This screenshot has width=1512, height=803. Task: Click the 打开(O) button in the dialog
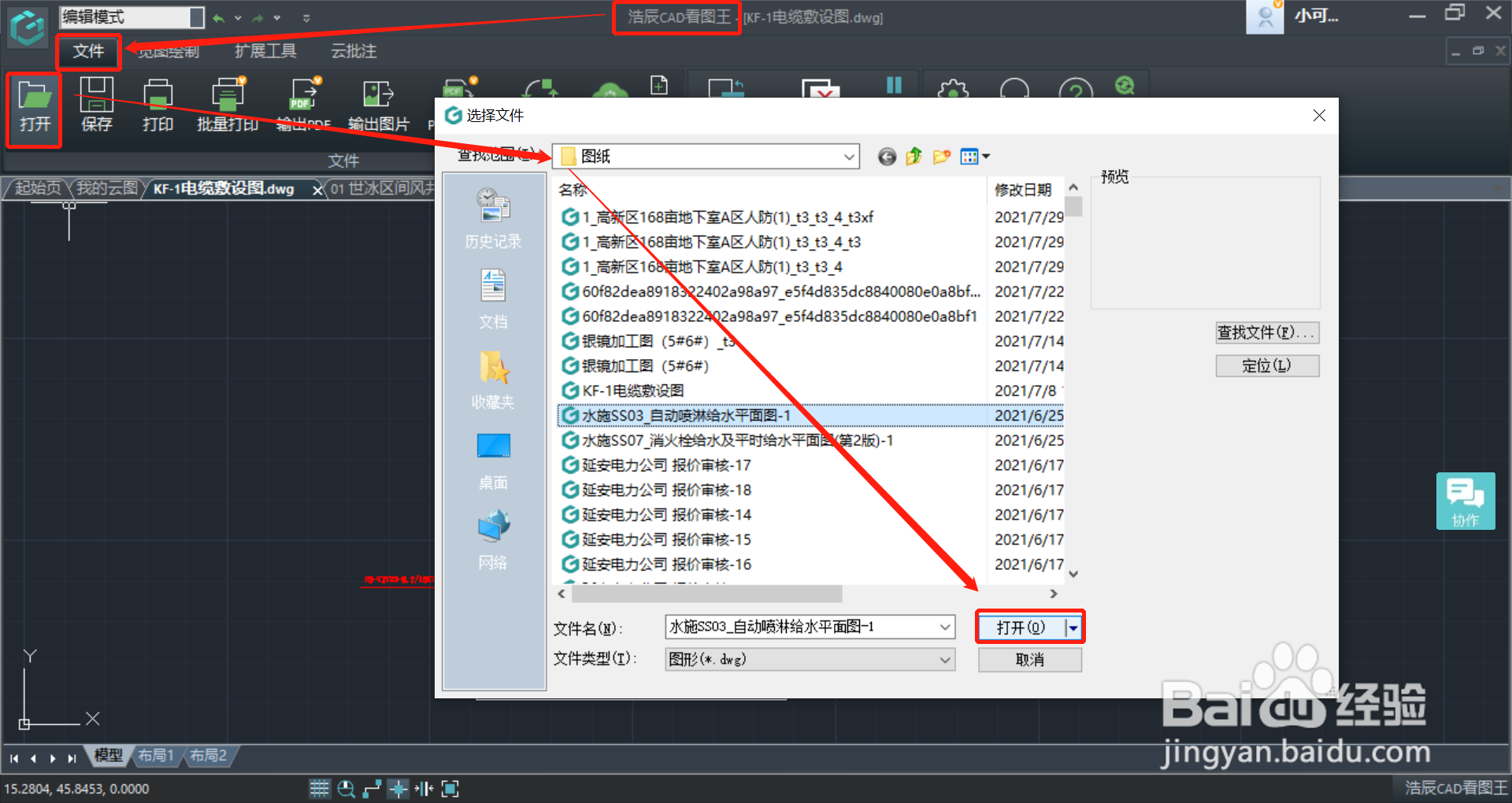[x=1021, y=627]
